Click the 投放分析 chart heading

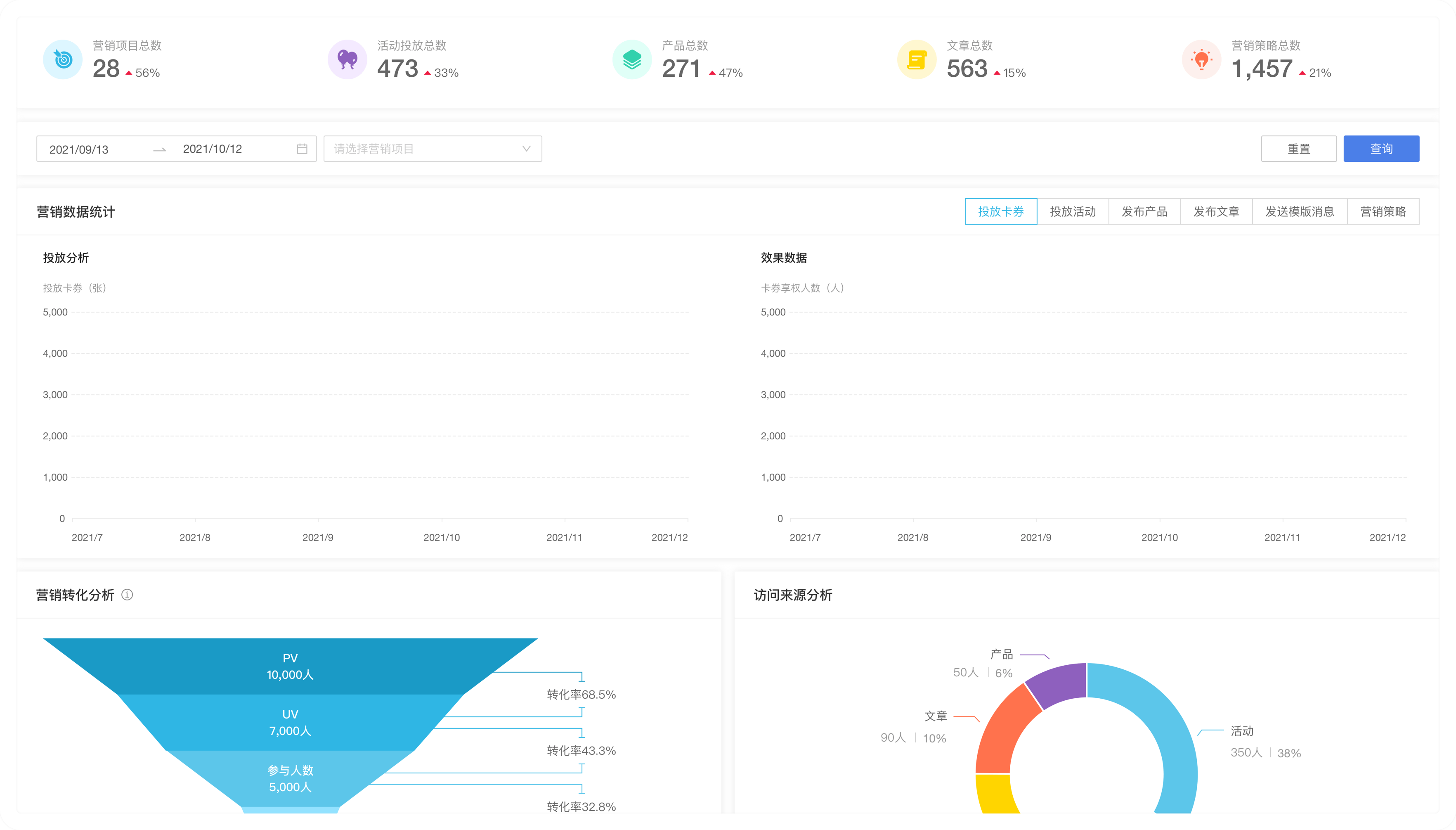click(x=66, y=258)
